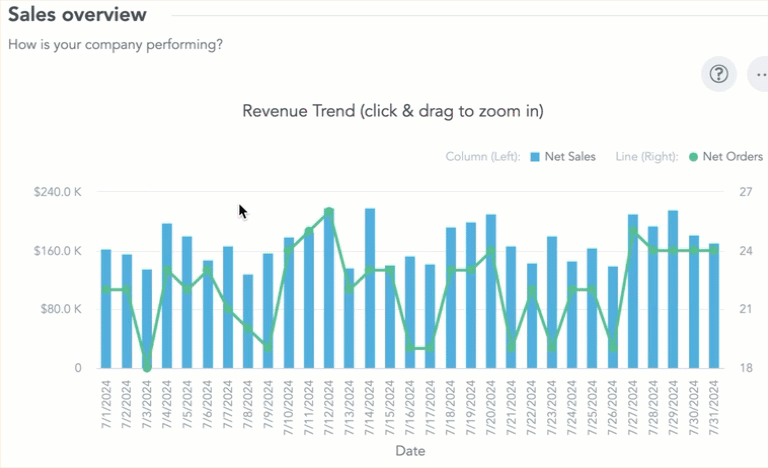Click the Net Orders point for 7/16/2024
Image resolution: width=768 pixels, height=468 pixels.
(x=410, y=348)
